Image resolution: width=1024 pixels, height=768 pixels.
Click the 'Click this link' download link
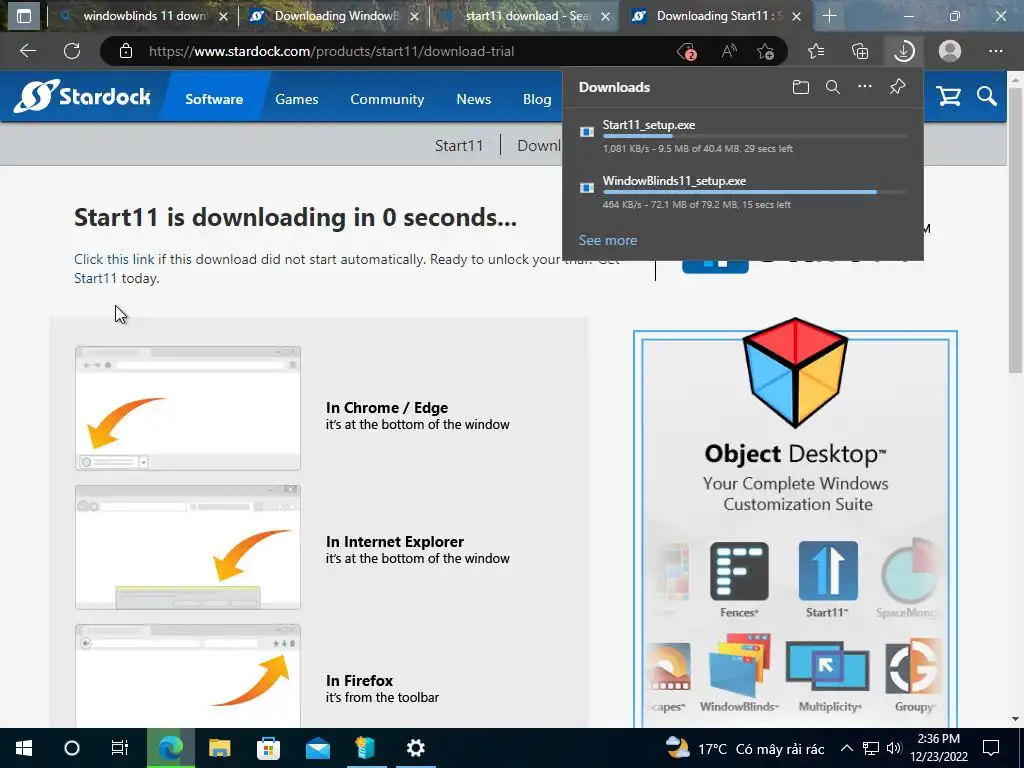[x=114, y=259]
